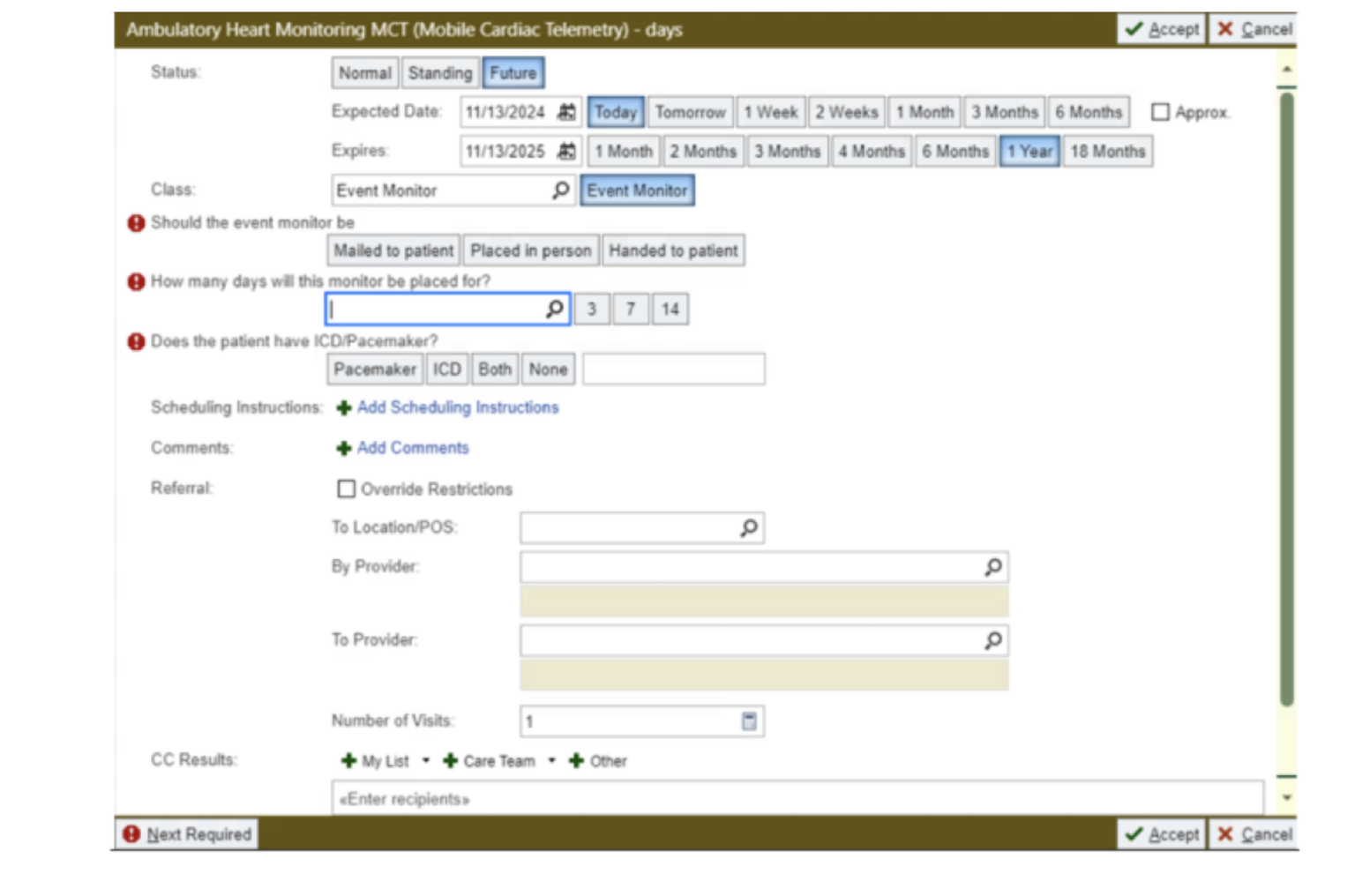Image resolution: width=1355 pixels, height=896 pixels.
Task: Open the Number of Visits calculator icon
Action: coord(749,721)
